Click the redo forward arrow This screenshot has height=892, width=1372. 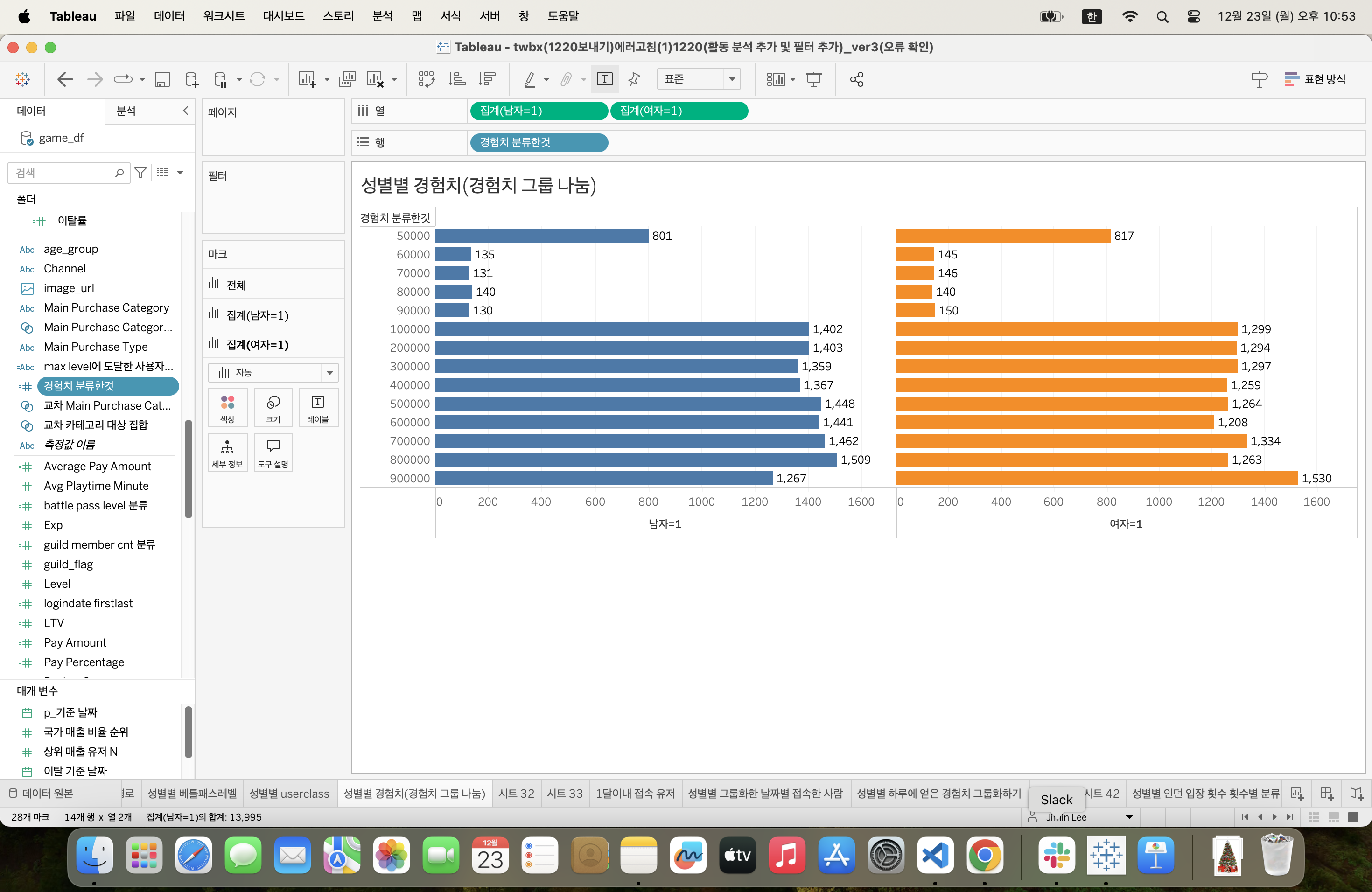tap(95, 79)
